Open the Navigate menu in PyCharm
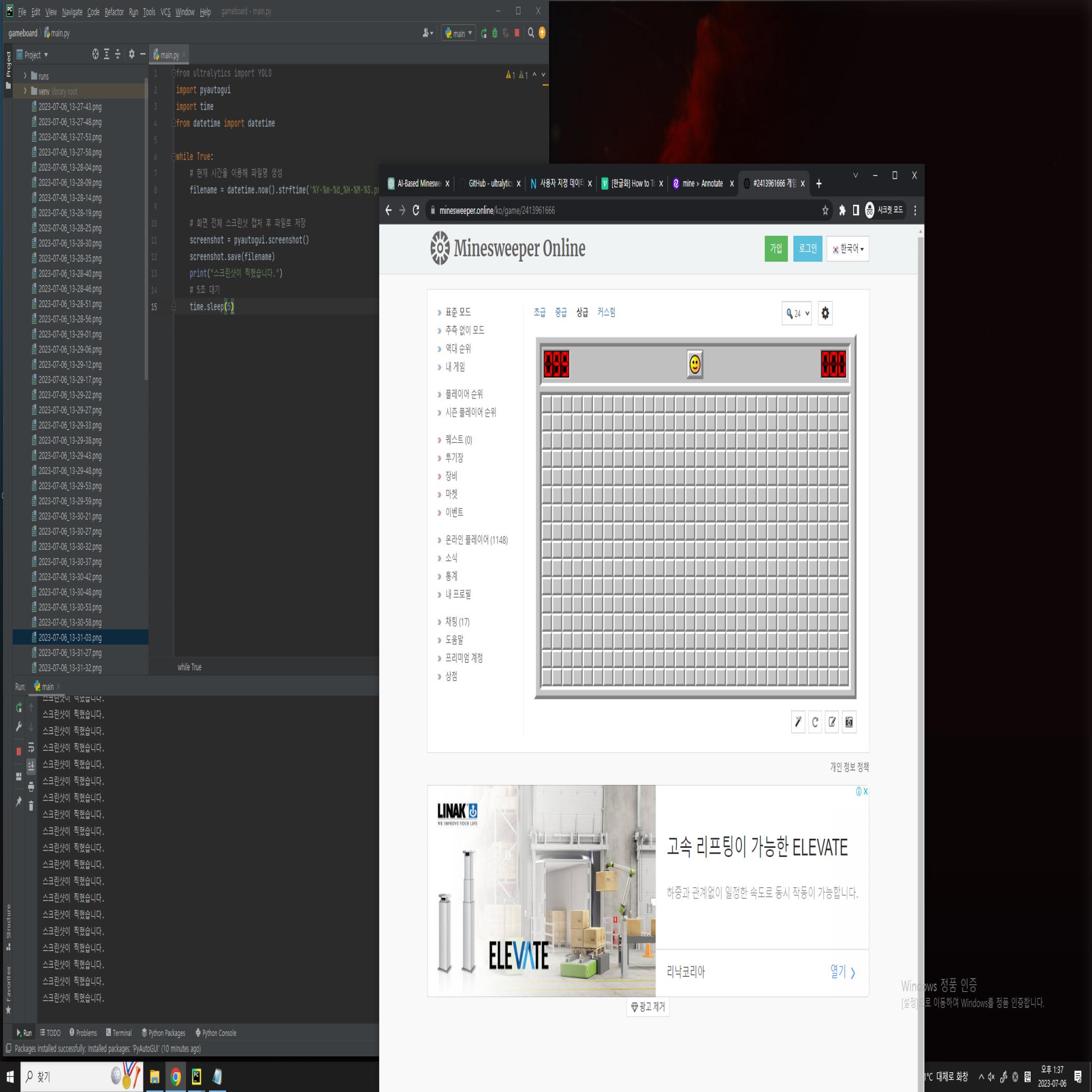The width and height of the screenshot is (1092, 1092). [72, 12]
